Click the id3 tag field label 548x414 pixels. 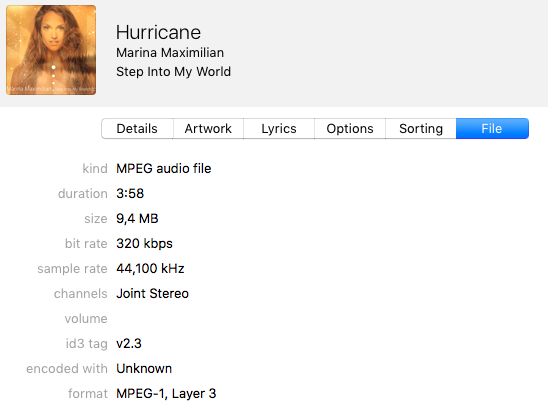pos(86,344)
